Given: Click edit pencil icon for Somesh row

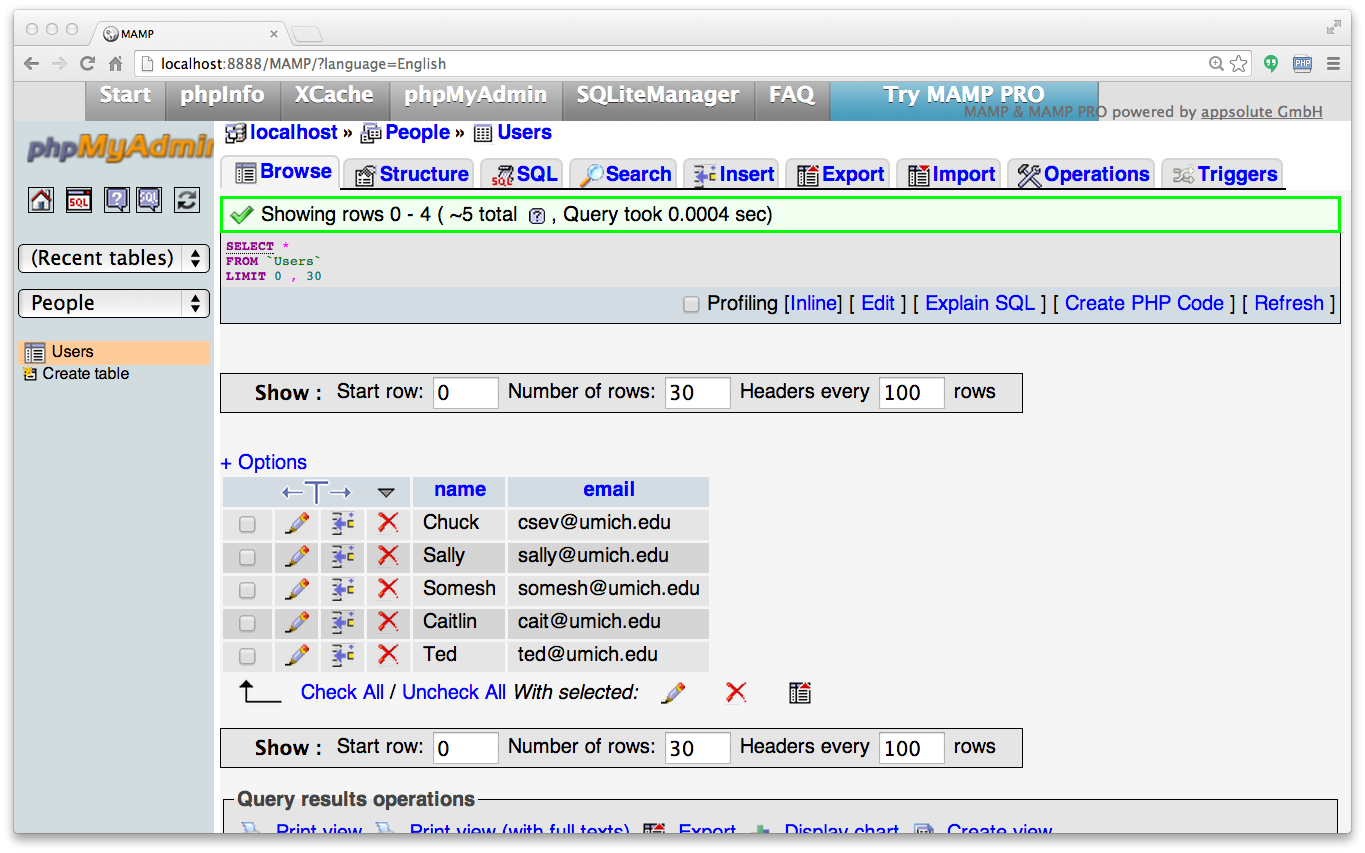Looking at the screenshot, I should (297, 589).
